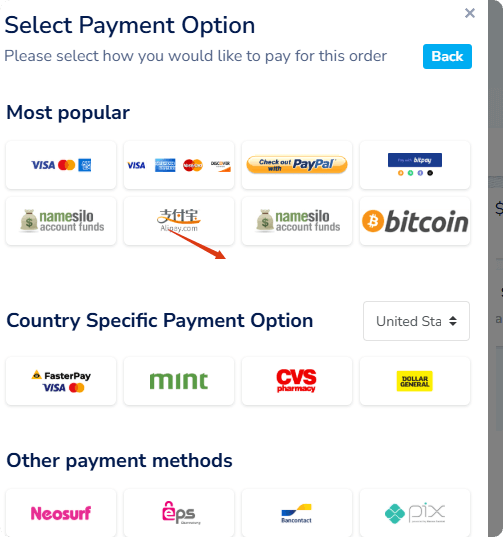The height and width of the screenshot is (537, 503).
Task: Choose first NameSilo account funds tile
Action: [61, 221]
